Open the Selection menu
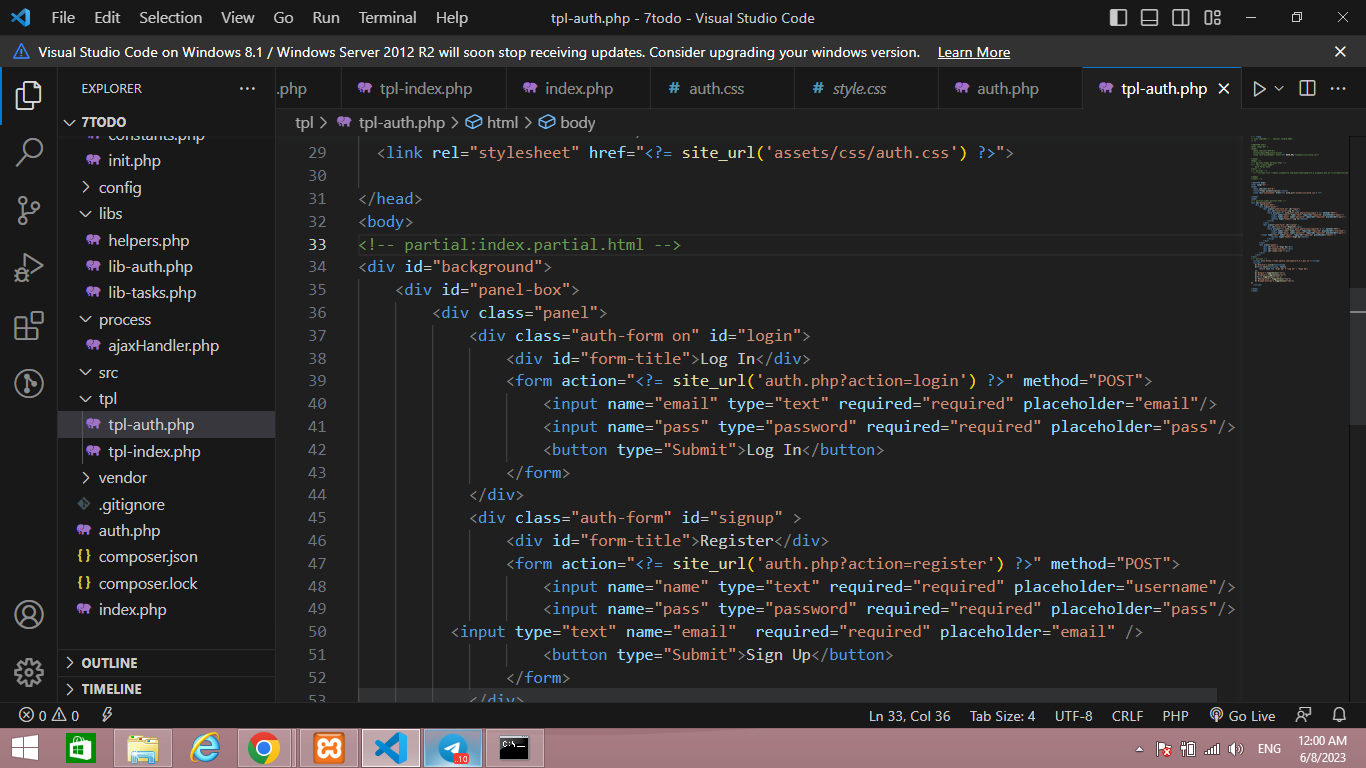This screenshot has width=1366, height=768. coord(170,18)
